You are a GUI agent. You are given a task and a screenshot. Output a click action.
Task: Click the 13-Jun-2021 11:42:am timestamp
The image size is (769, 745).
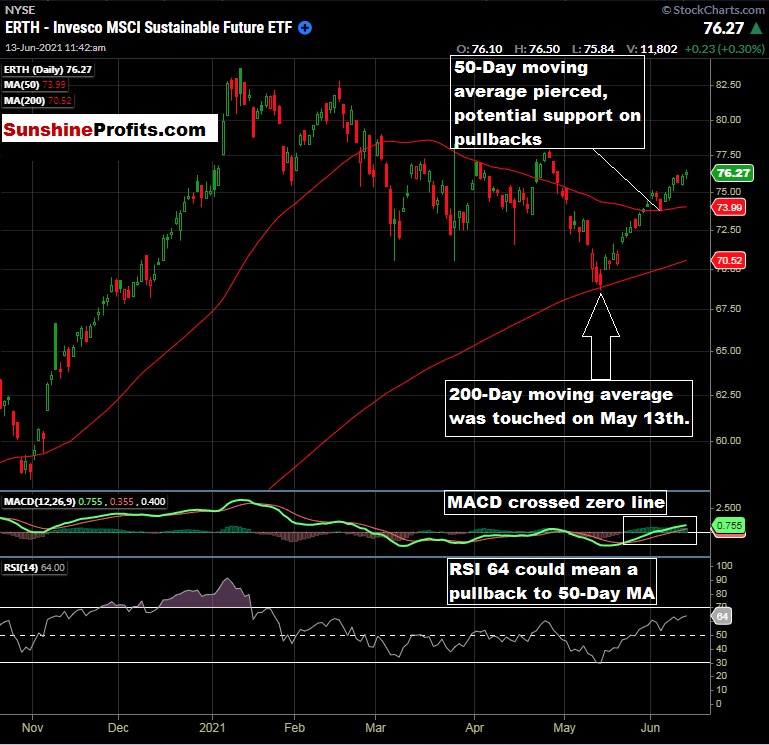click(x=55, y=48)
